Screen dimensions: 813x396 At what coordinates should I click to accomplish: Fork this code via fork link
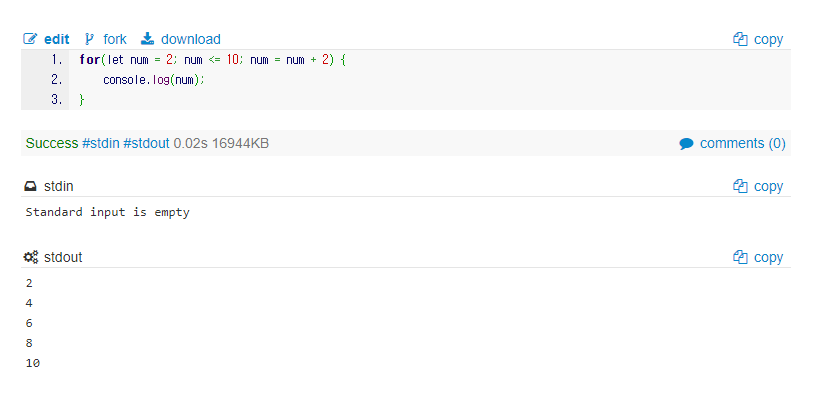point(115,39)
